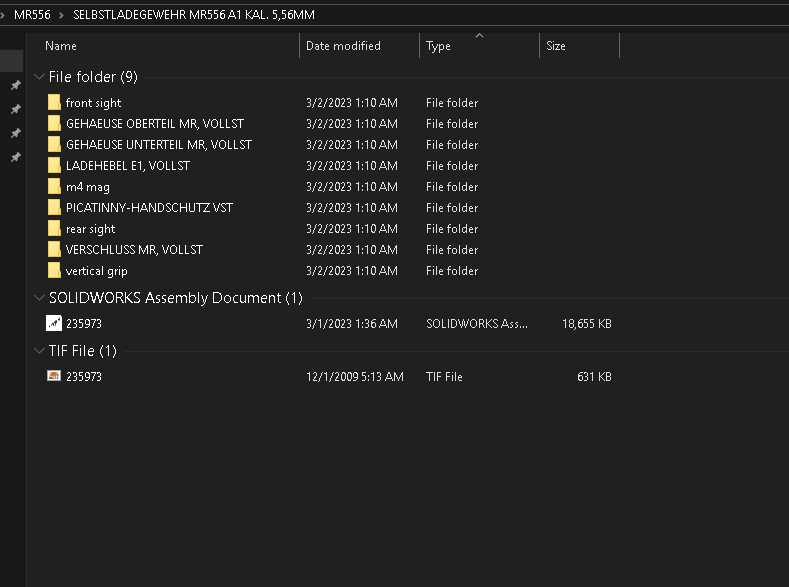Viewport: 789px width, 587px height.
Task: Collapse the TIF File (1) group
Action: (x=39, y=351)
